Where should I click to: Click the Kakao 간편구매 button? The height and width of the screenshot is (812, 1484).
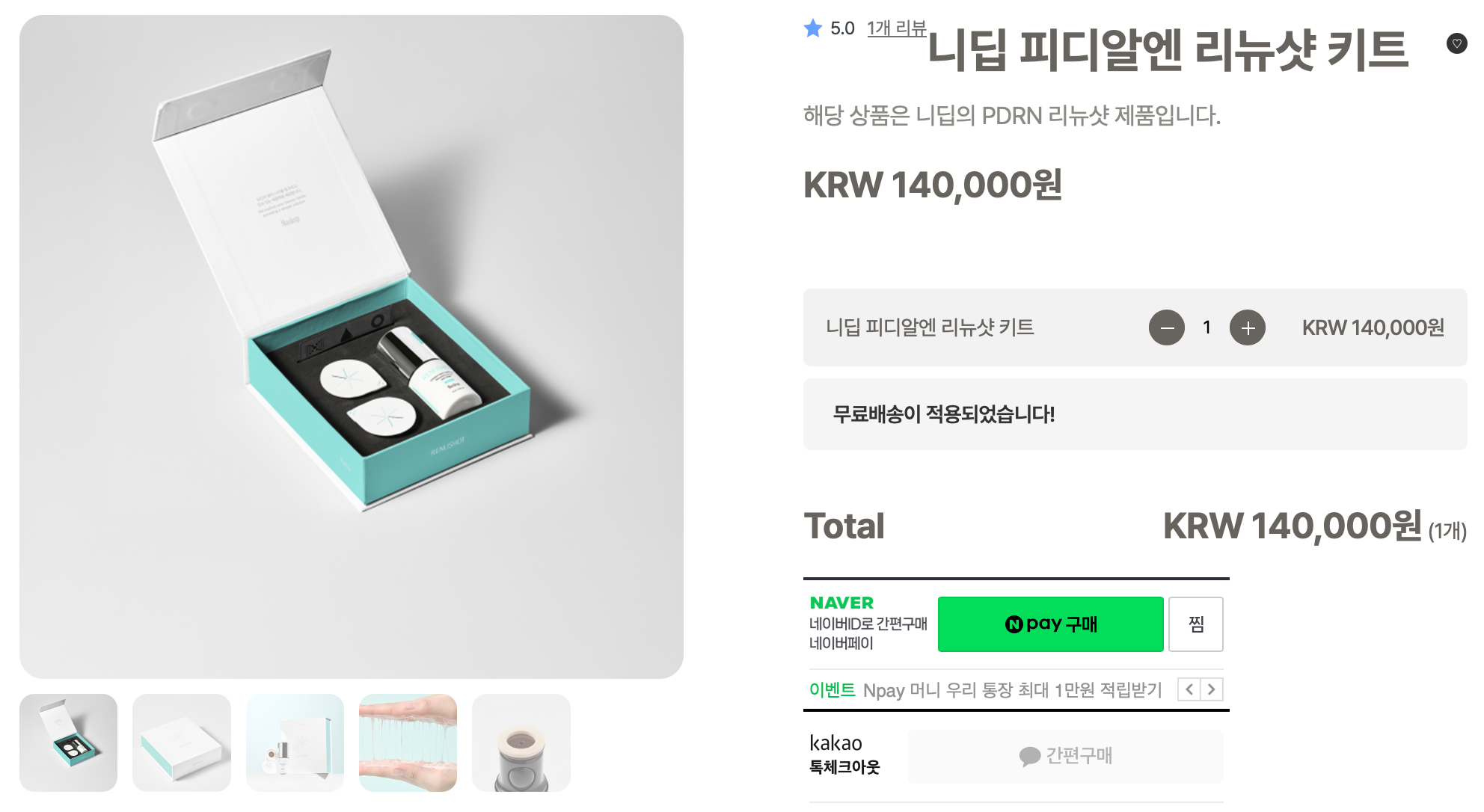click(1065, 756)
